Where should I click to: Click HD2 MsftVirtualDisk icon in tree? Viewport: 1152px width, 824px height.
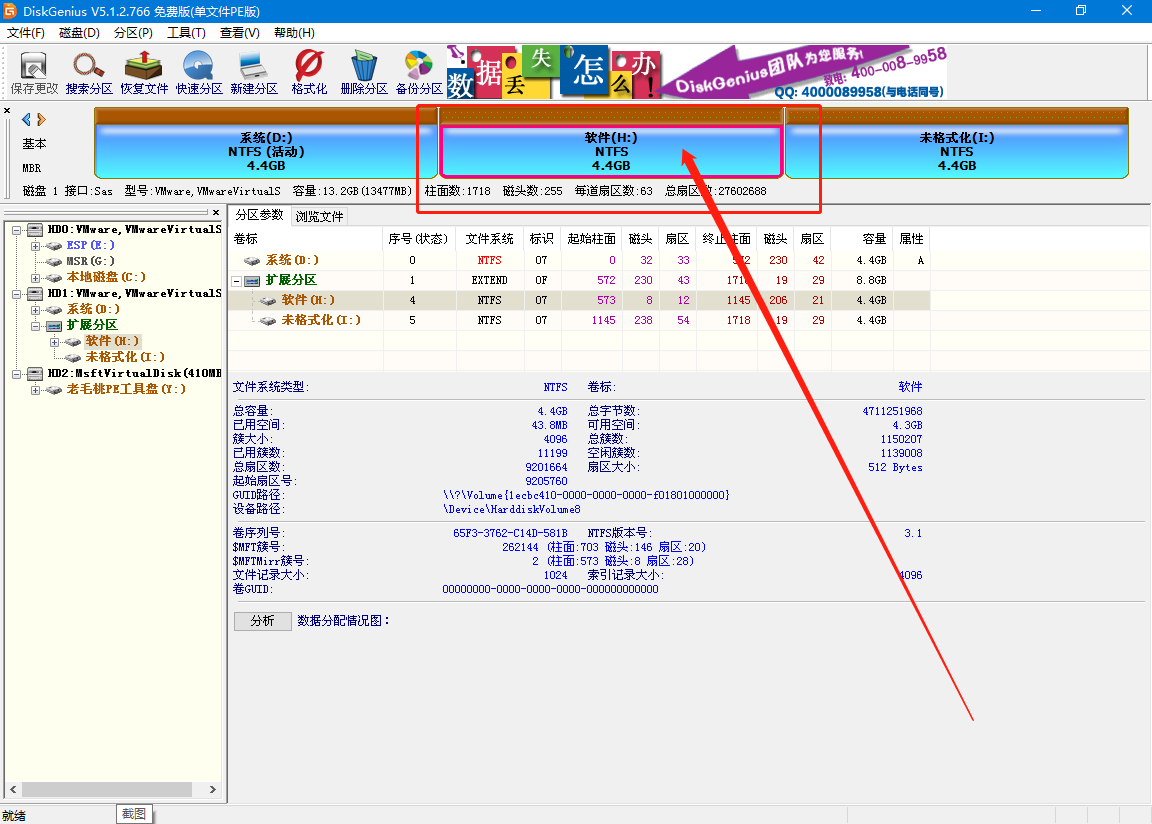(35, 373)
